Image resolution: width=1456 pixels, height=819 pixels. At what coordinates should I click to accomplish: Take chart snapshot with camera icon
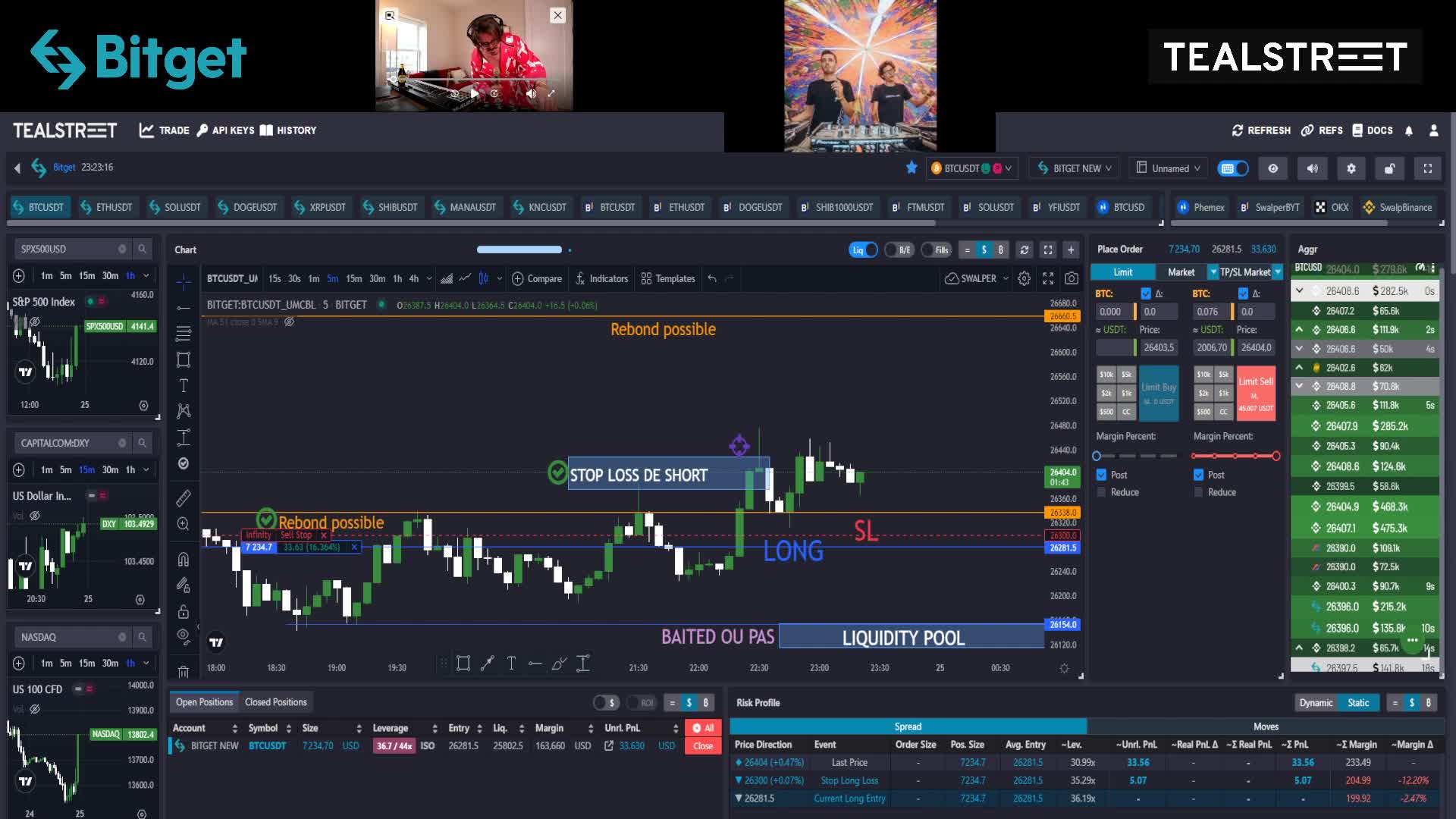tap(1071, 278)
